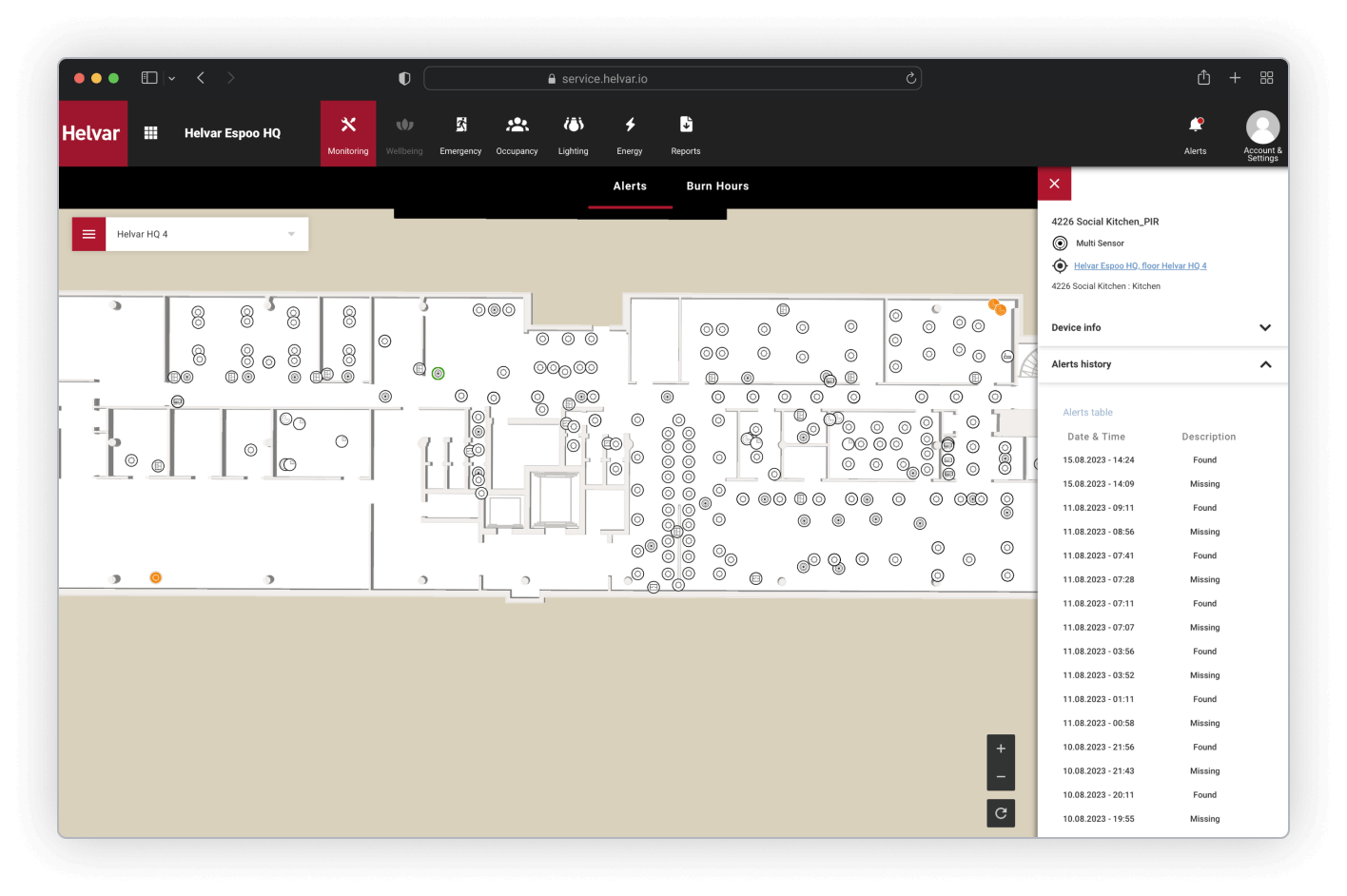
Task: Open the Monitoring section
Action: click(348, 134)
